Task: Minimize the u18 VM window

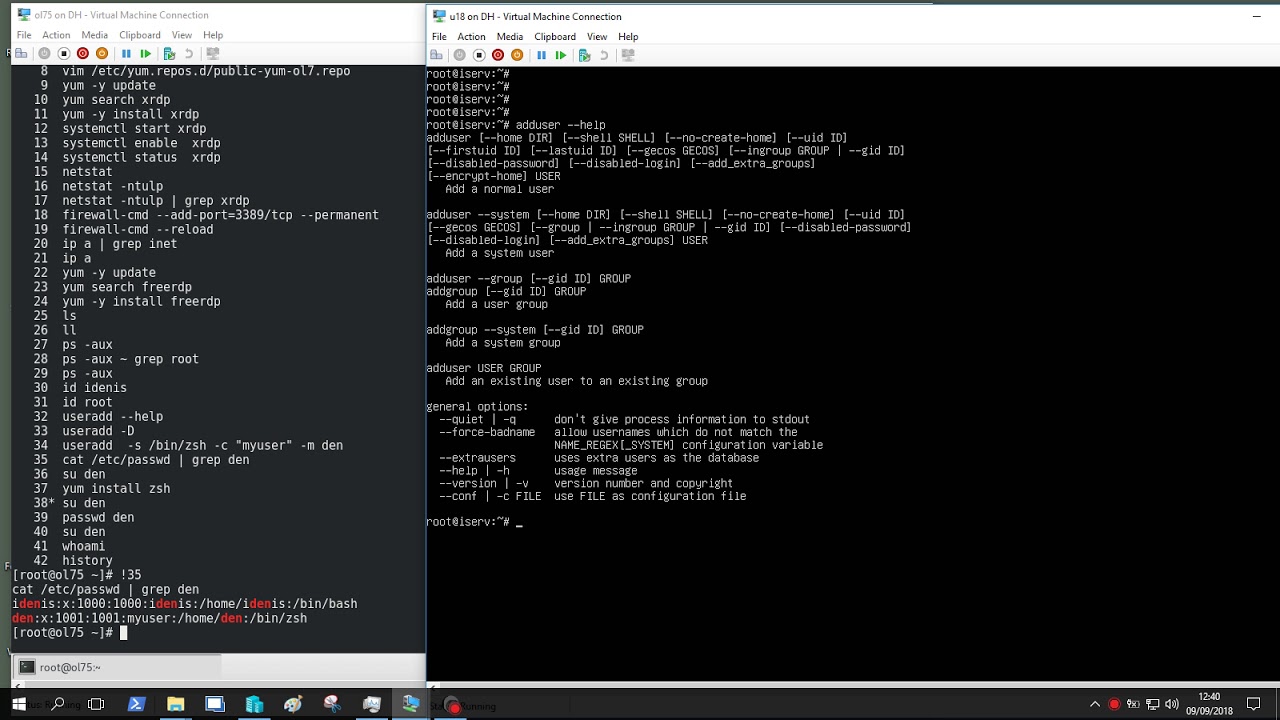Action: point(1257,16)
